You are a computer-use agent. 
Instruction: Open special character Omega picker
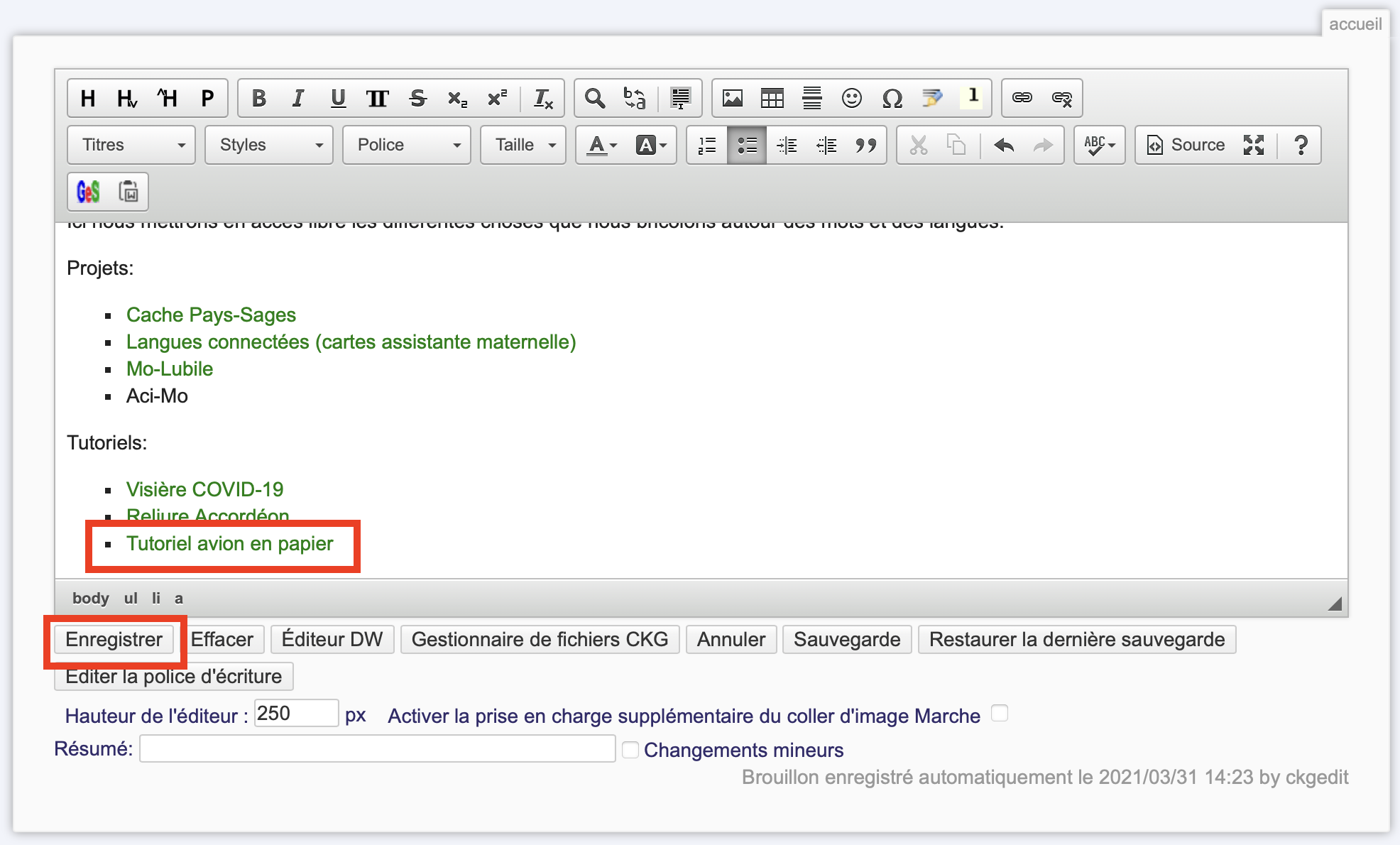click(x=892, y=98)
